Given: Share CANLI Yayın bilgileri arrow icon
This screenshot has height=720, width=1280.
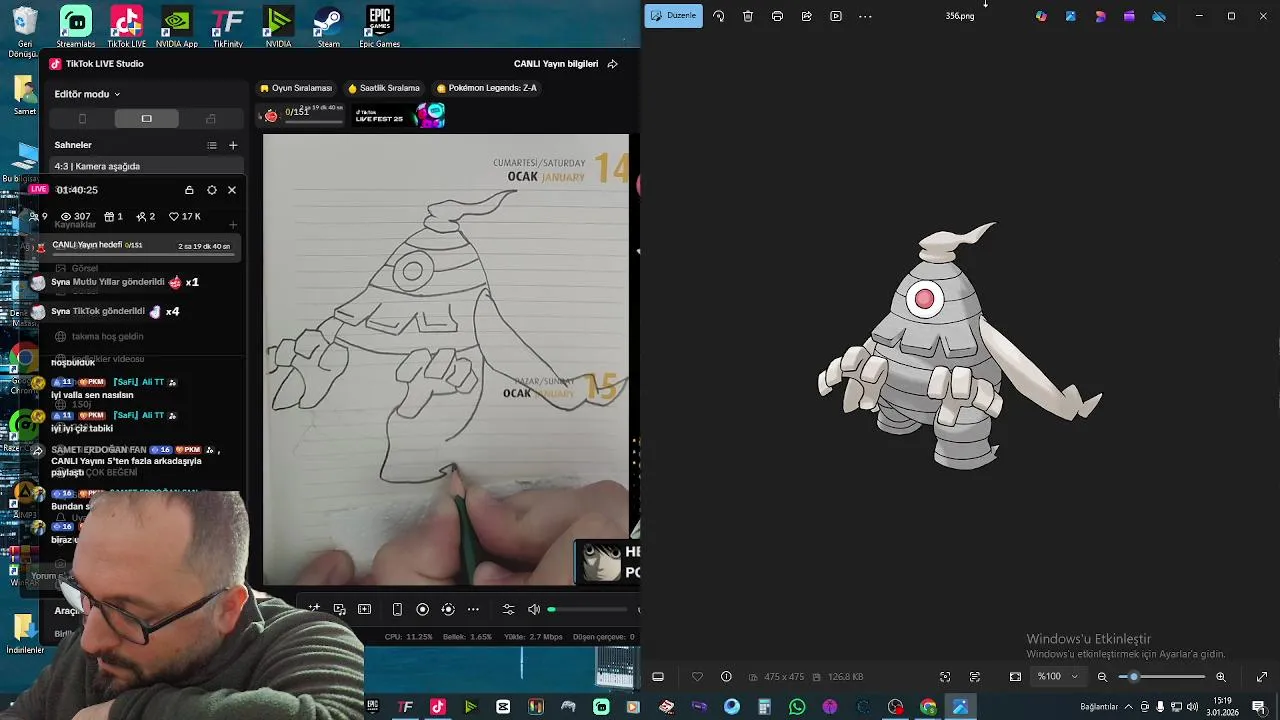Looking at the screenshot, I should tap(612, 64).
